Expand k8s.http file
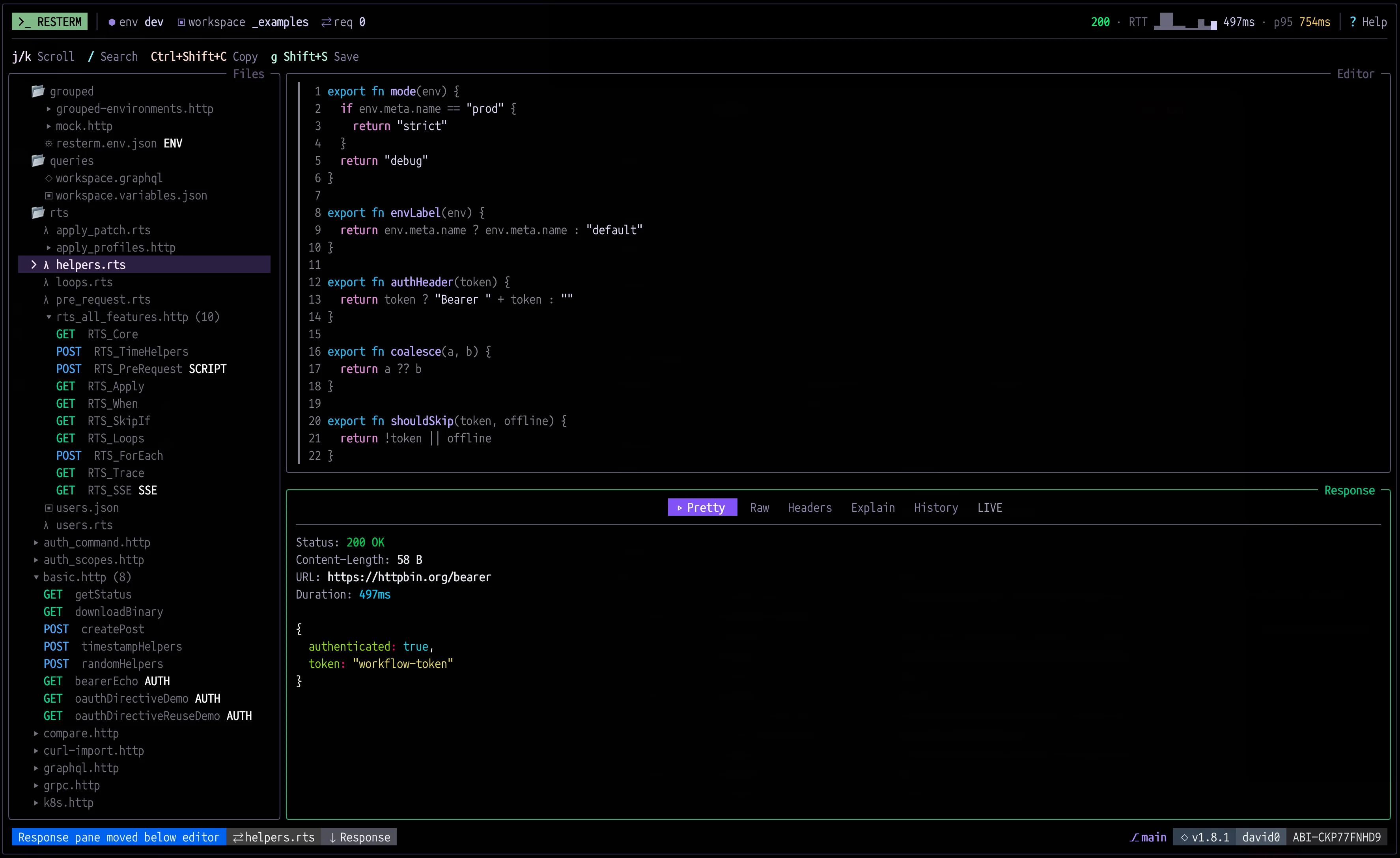1400x858 pixels. point(36,803)
